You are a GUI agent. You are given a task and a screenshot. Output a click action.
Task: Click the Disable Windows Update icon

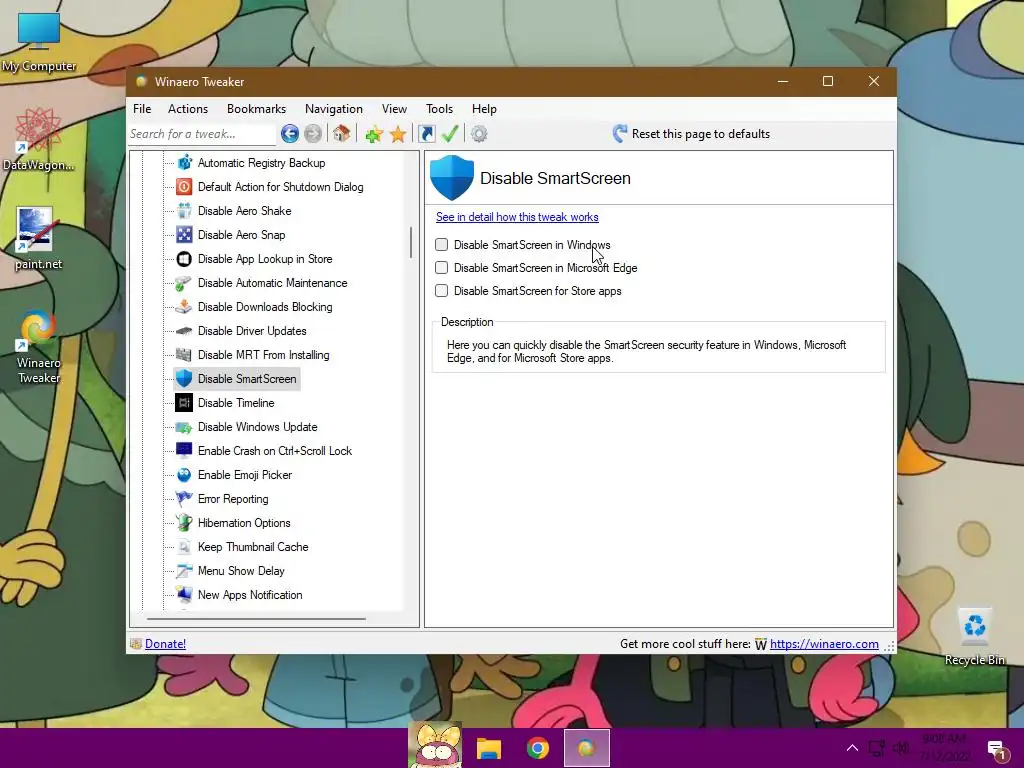click(184, 427)
